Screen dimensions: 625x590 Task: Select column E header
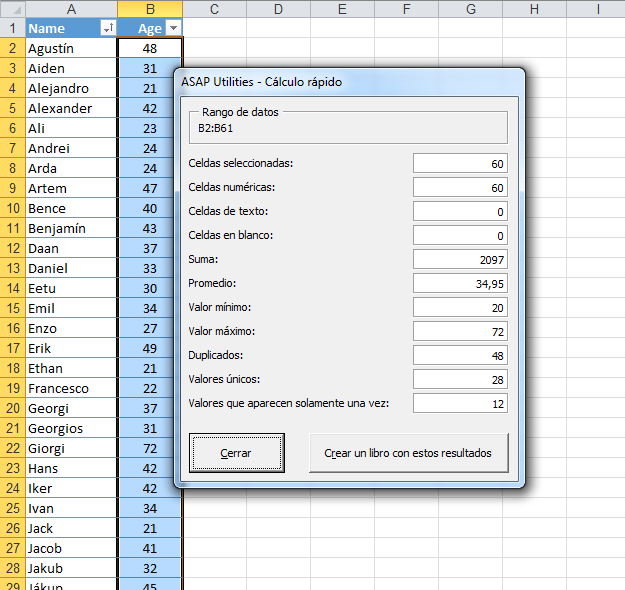[342, 9]
